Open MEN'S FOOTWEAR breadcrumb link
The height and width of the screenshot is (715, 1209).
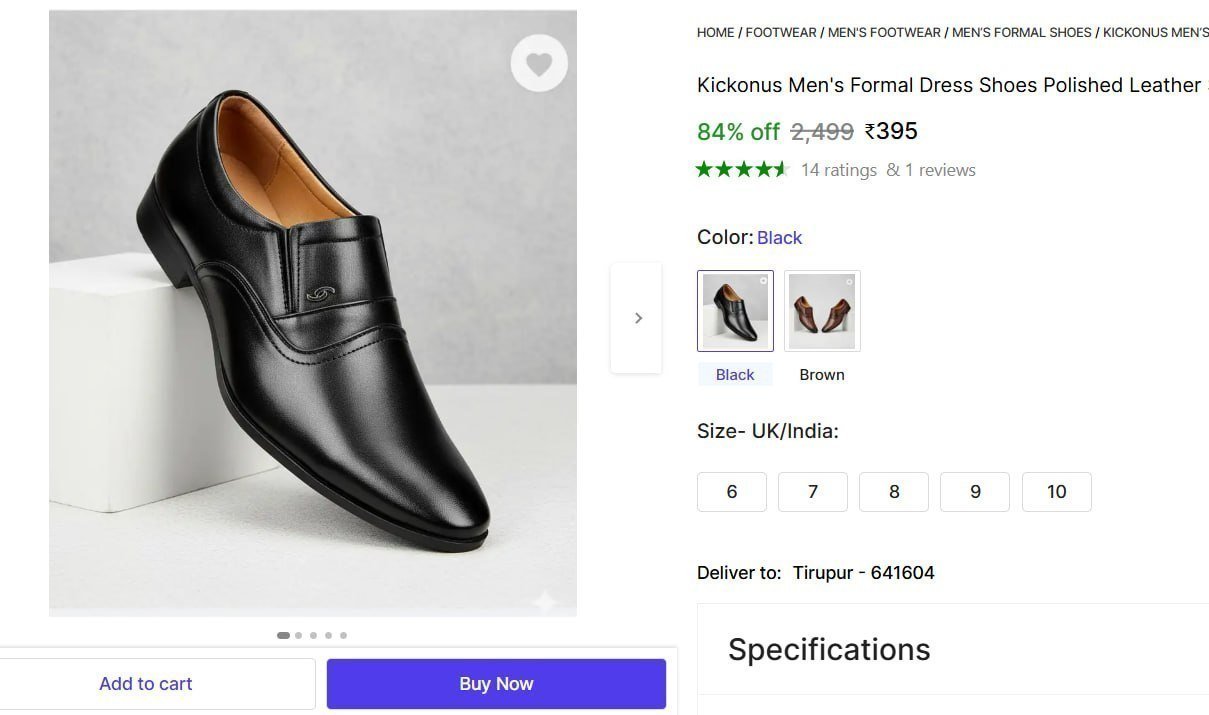click(884, 33)
